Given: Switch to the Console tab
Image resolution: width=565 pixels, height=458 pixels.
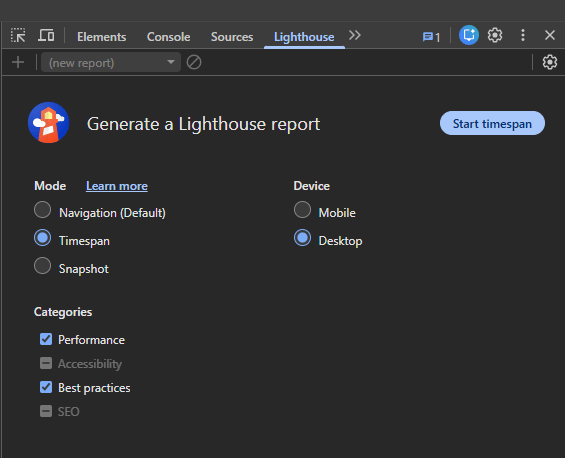Looking at the screenshot, I should 168,37.
